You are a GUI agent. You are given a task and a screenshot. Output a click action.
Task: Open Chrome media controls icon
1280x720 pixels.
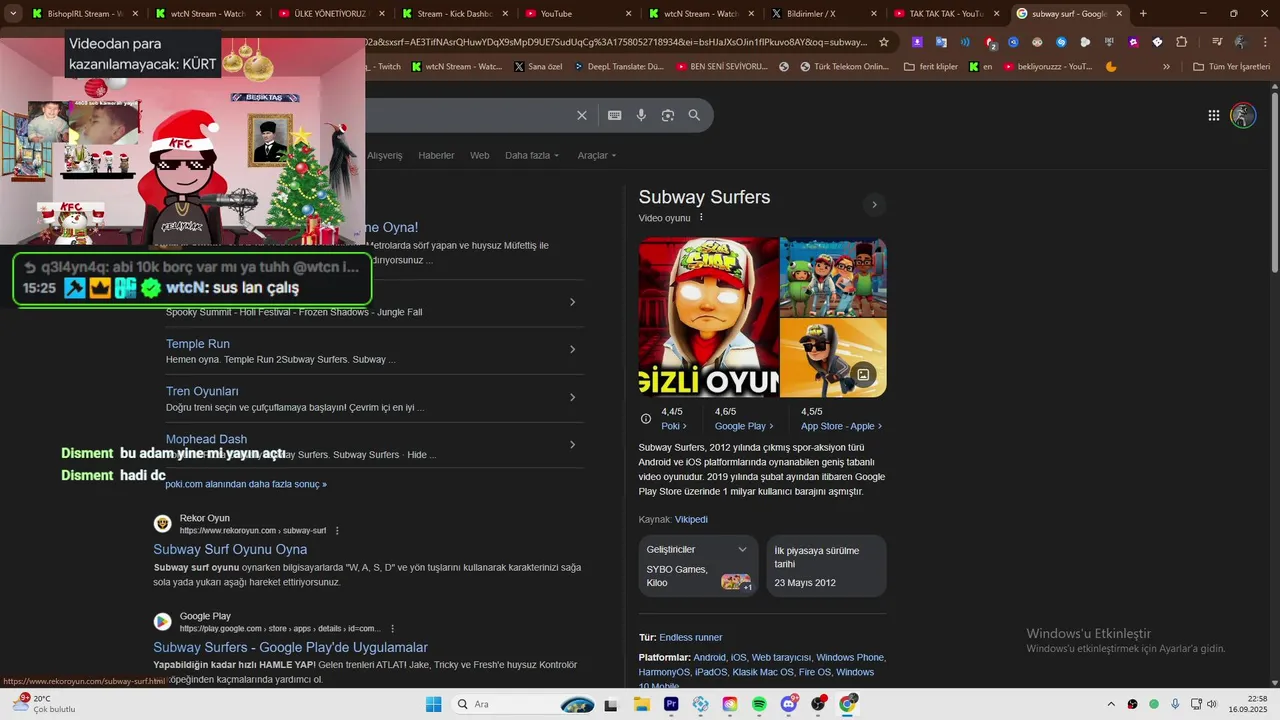point(1217,42)
